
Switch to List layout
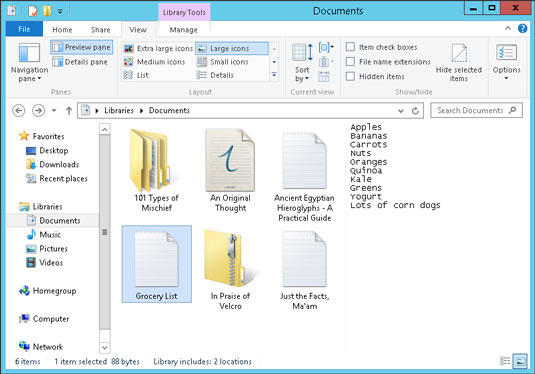(x=136, y=75)
